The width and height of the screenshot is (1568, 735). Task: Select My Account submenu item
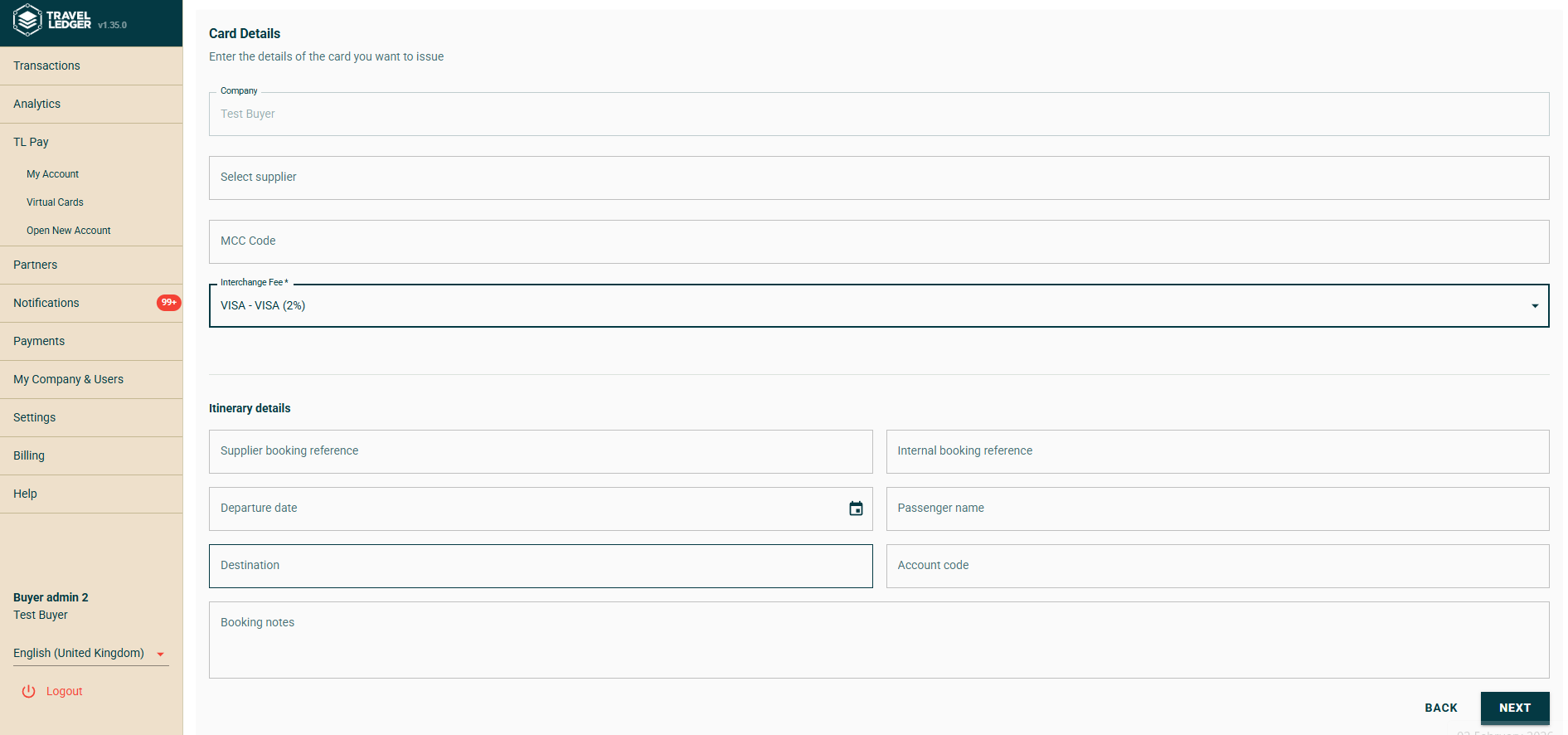52,174
